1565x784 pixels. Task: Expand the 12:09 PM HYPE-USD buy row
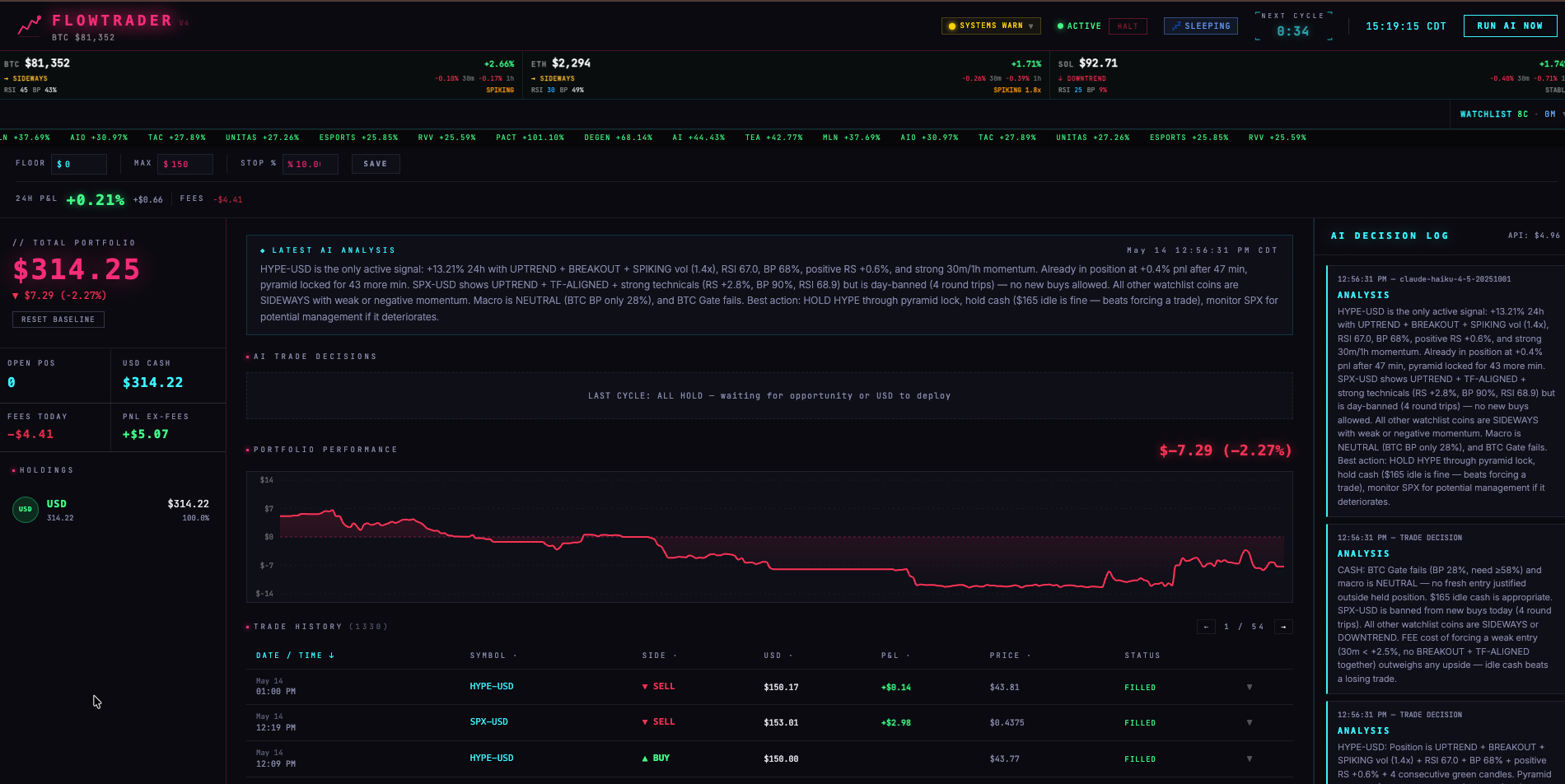(x=1250, y=758)
